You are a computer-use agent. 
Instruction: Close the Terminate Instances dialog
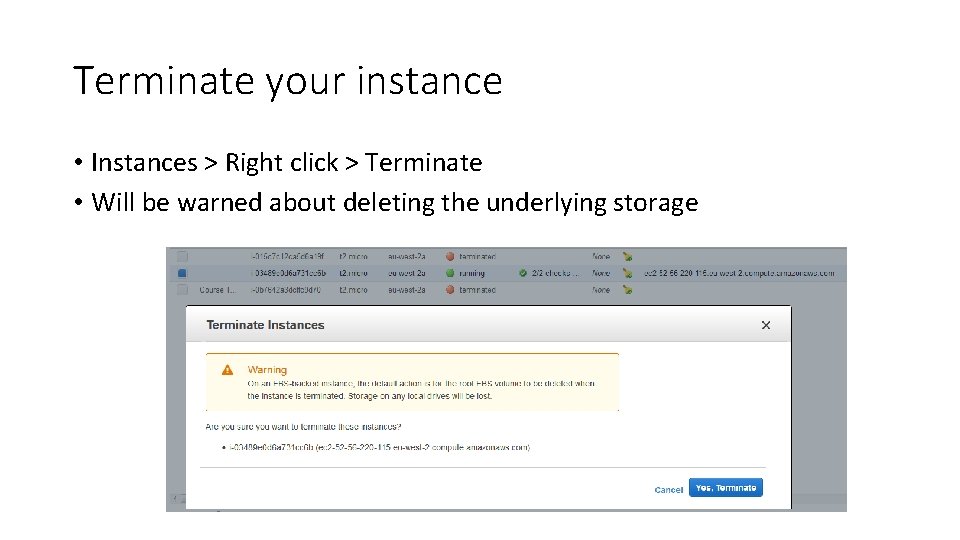[766, 325]
